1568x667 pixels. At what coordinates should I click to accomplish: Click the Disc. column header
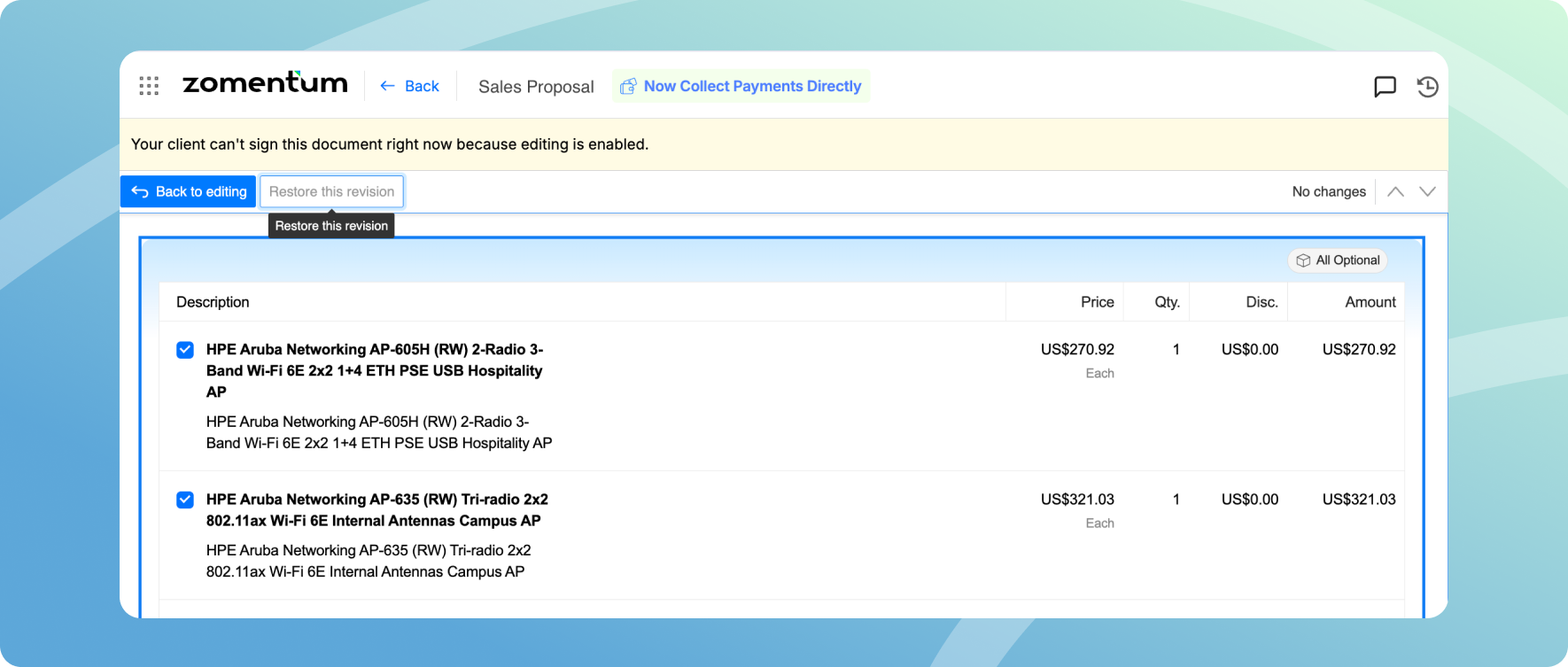pos(1262,302)
